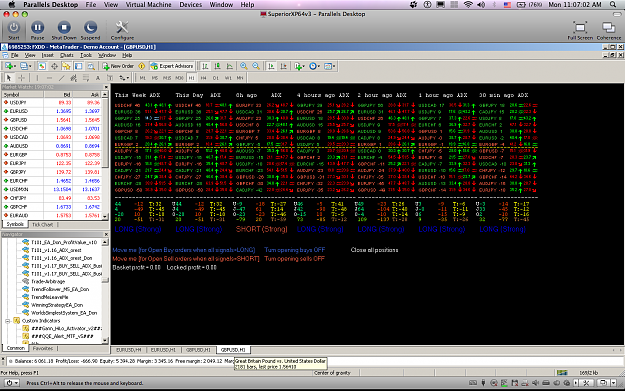Toggle chart shift from right border
Viewport: 625px width, 391px height.
[283, 66]
